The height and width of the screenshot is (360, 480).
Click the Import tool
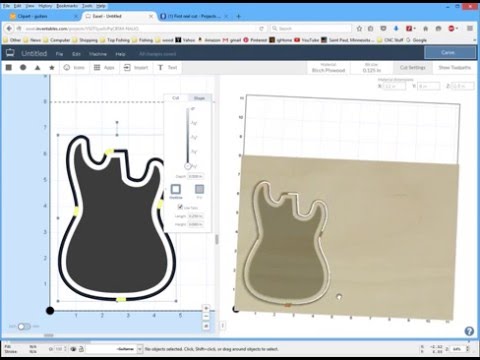(x=136, y=68)
